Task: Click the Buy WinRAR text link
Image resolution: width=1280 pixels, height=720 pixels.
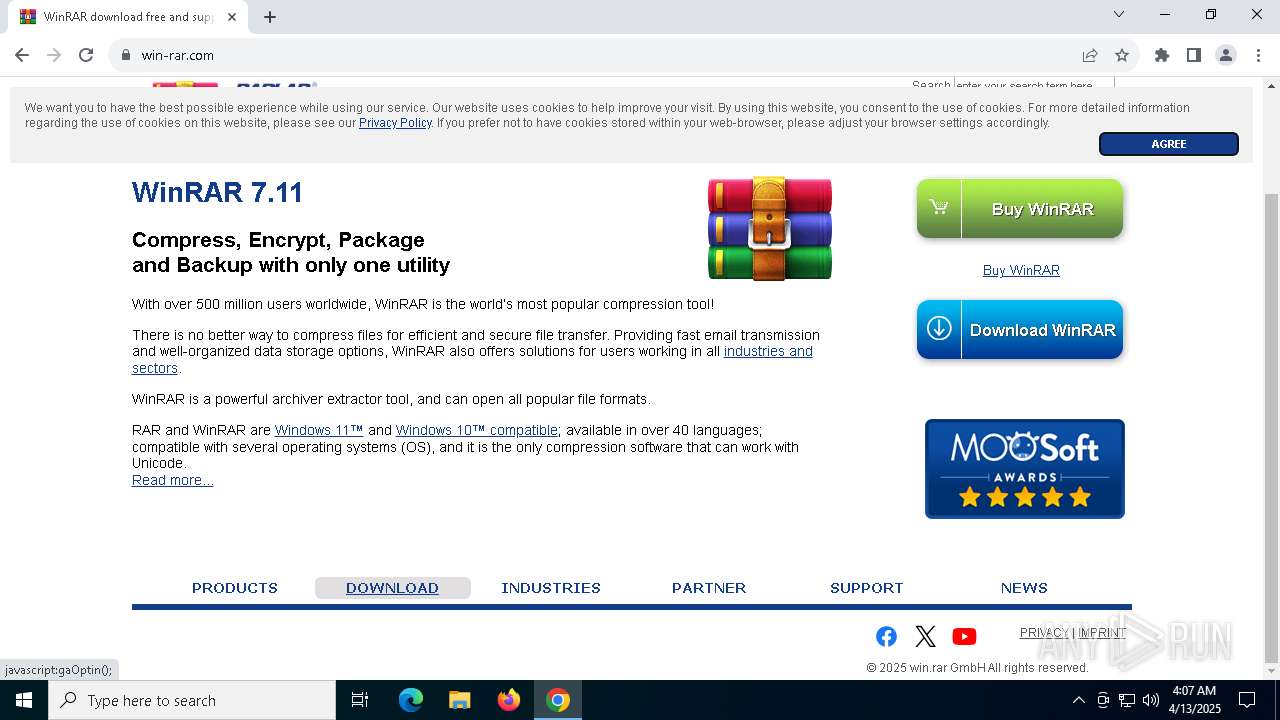Action: 1021,270
